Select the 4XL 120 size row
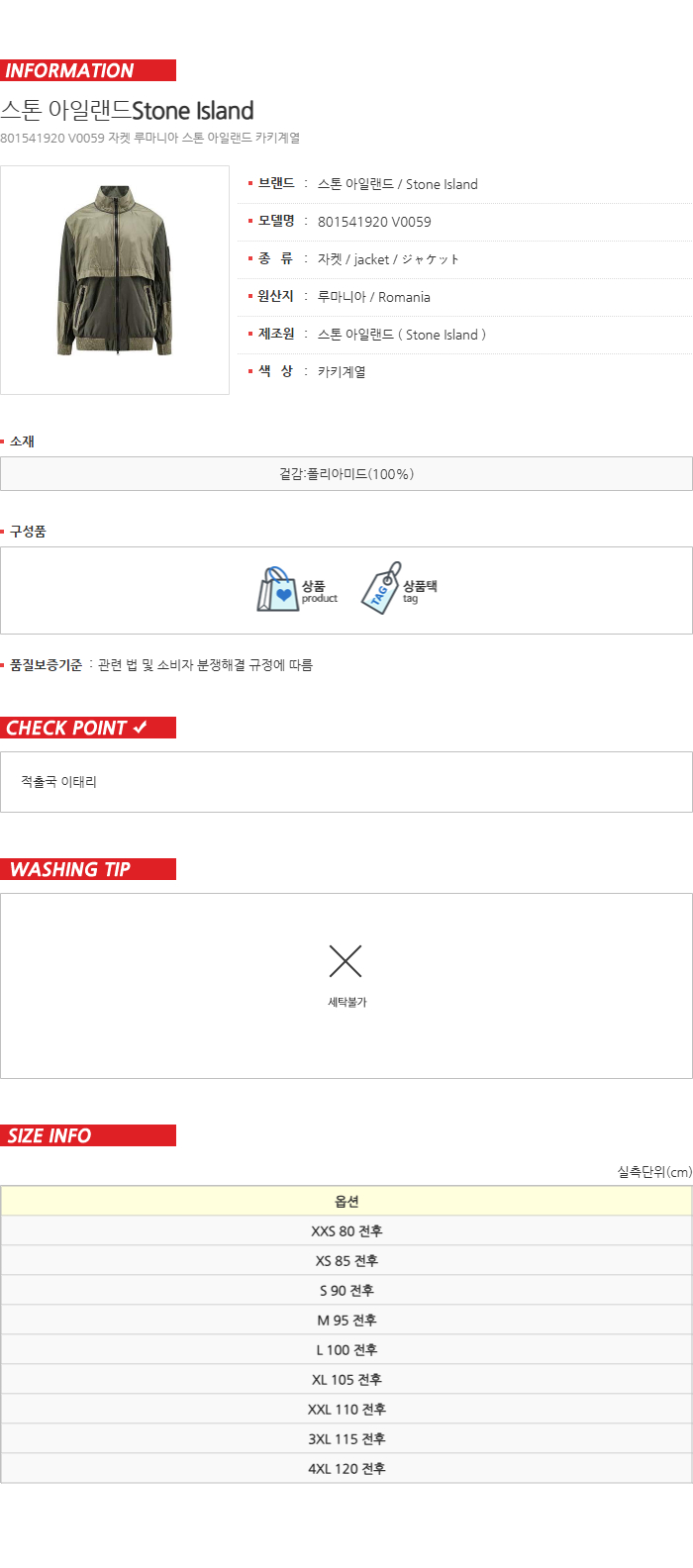This screenshot has height=1568, width=693. click(346, 1468)
